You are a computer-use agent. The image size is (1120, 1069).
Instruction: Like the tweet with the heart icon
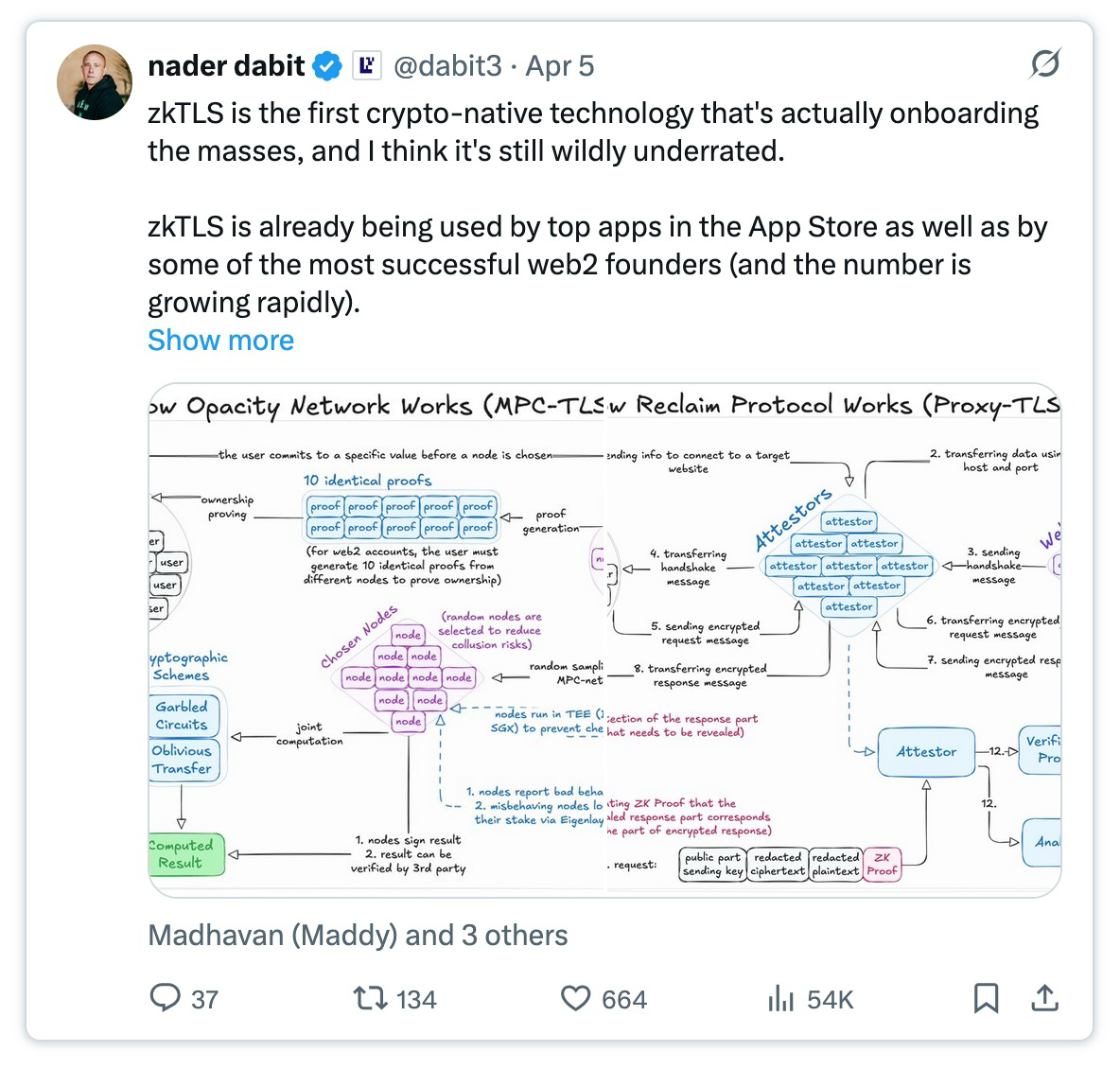click(575, 997)
